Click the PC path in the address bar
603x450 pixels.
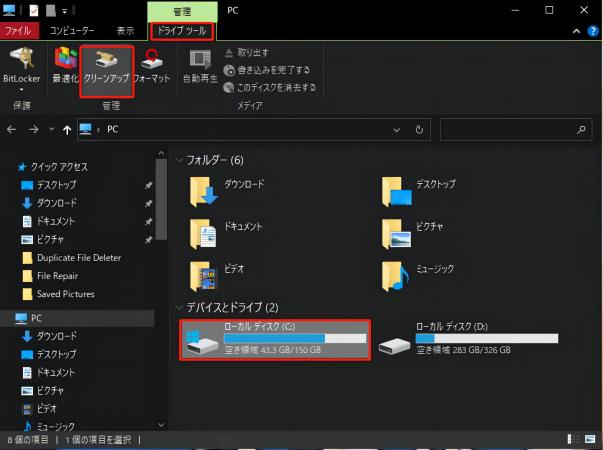(113, 129)
